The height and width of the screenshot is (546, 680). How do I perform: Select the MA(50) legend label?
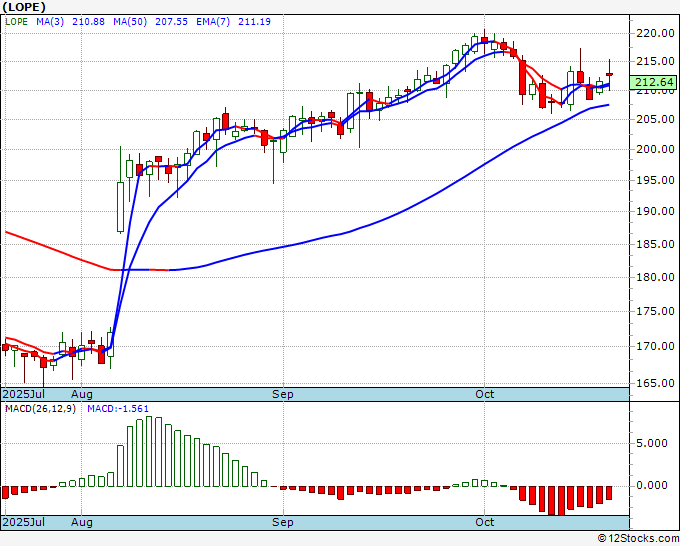tap(130, 21)
